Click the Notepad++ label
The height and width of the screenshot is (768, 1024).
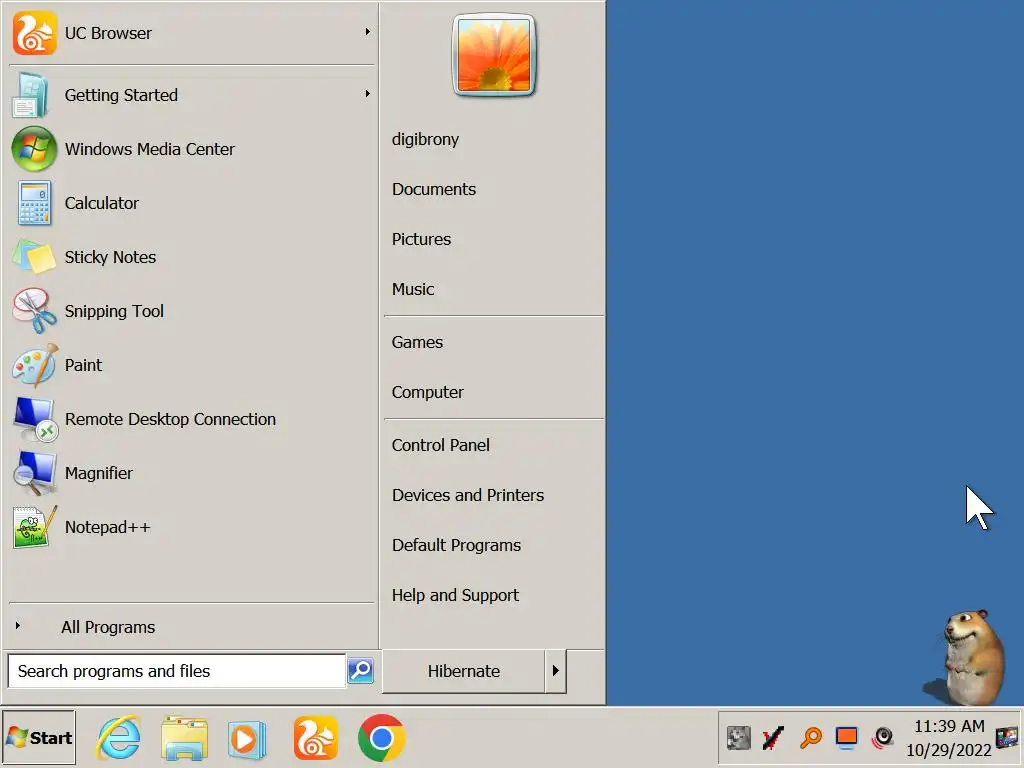[107, 527]
